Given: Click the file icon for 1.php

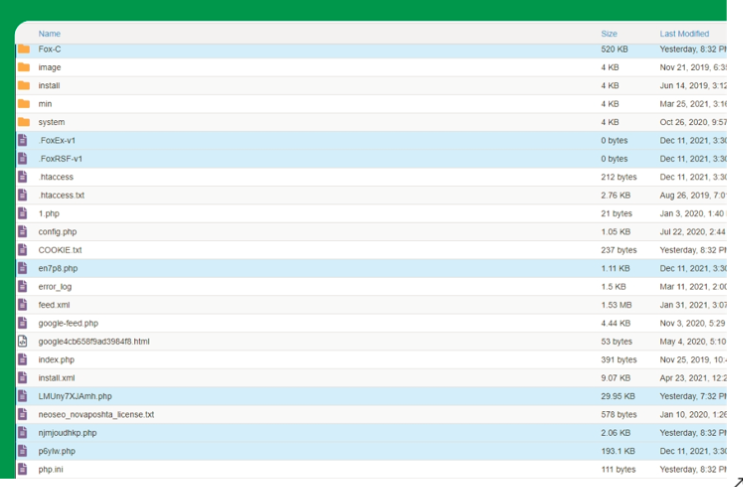Looking at the screenshot, I should [x=22, y=213].
